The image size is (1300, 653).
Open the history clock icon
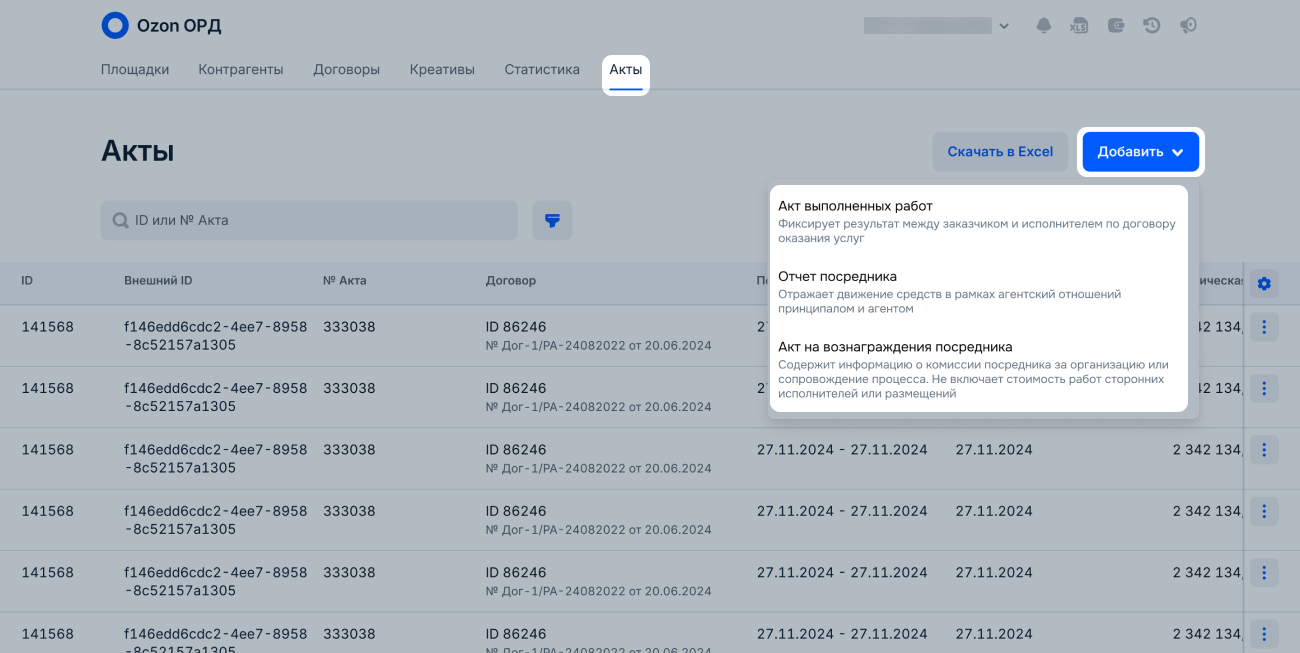pos(1152,26)
